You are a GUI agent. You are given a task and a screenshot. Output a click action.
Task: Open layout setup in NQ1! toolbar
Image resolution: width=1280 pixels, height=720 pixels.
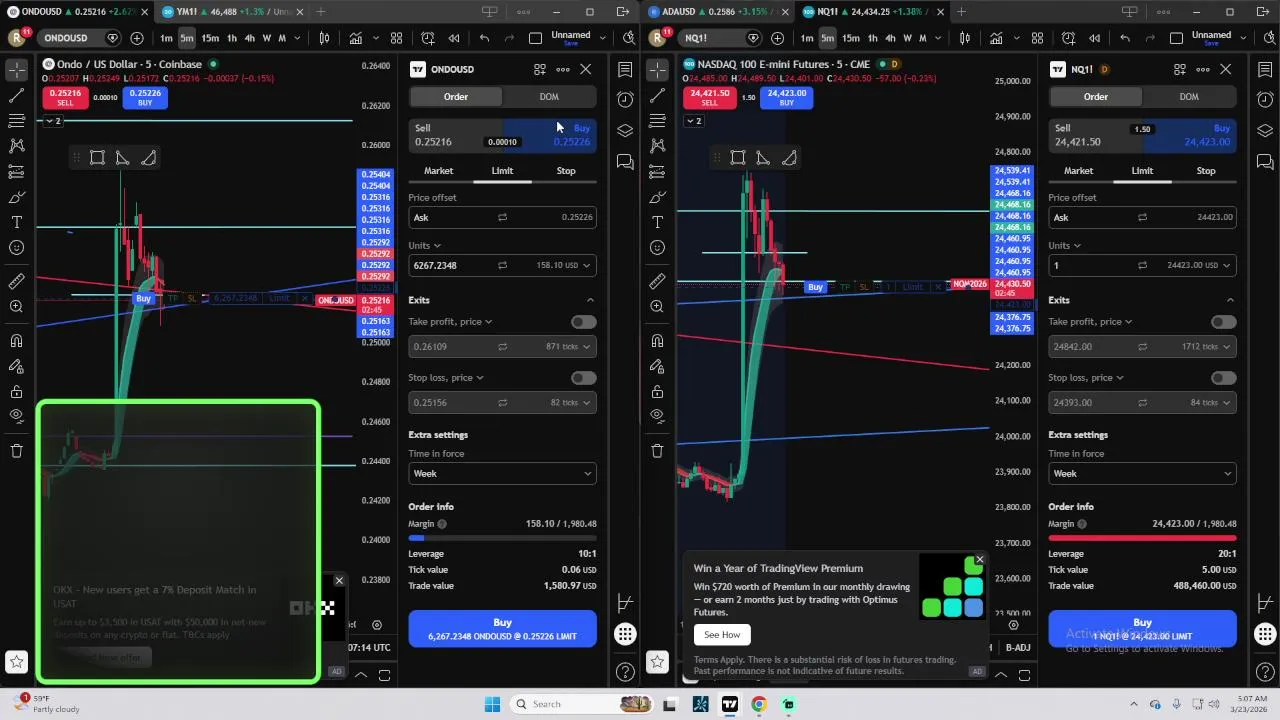click(x=1176, y=38)
